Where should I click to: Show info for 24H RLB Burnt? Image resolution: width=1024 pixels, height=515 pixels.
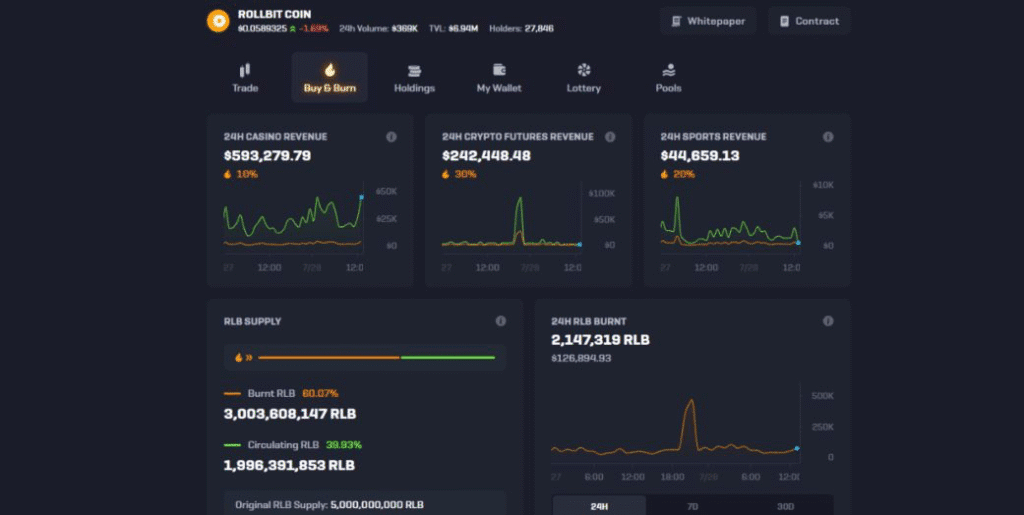[x=828, y=321]
